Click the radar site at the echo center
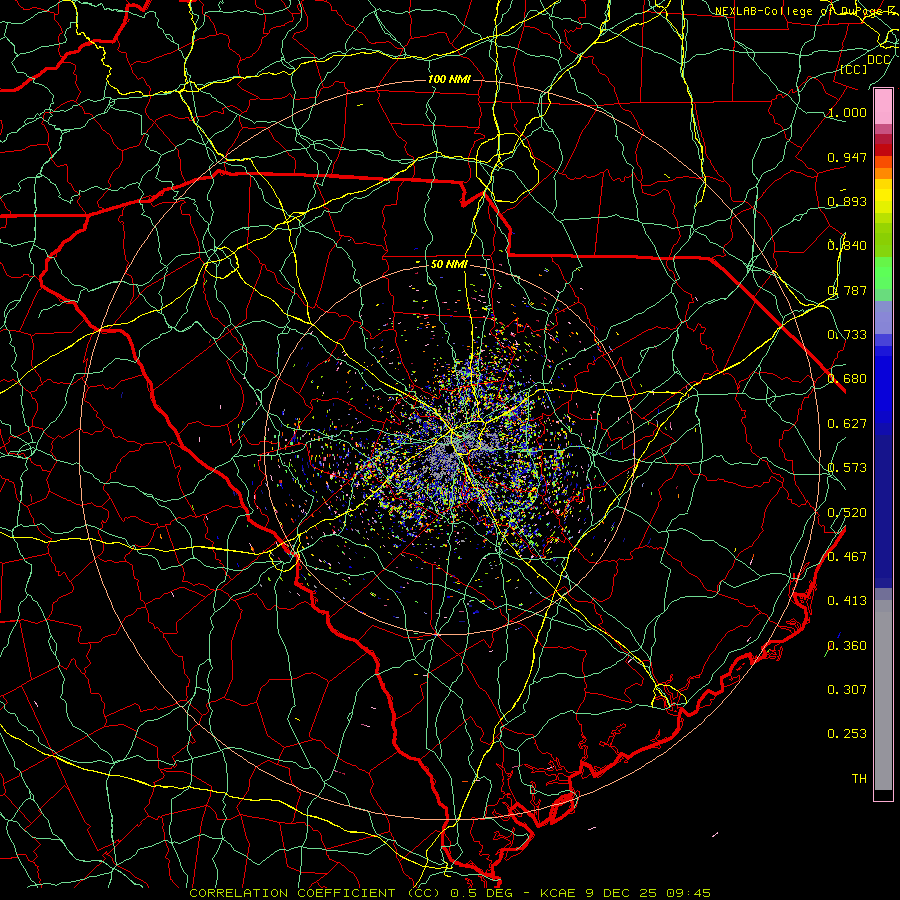Viewport: 900px width, 900px height. (x=449, y=449)
